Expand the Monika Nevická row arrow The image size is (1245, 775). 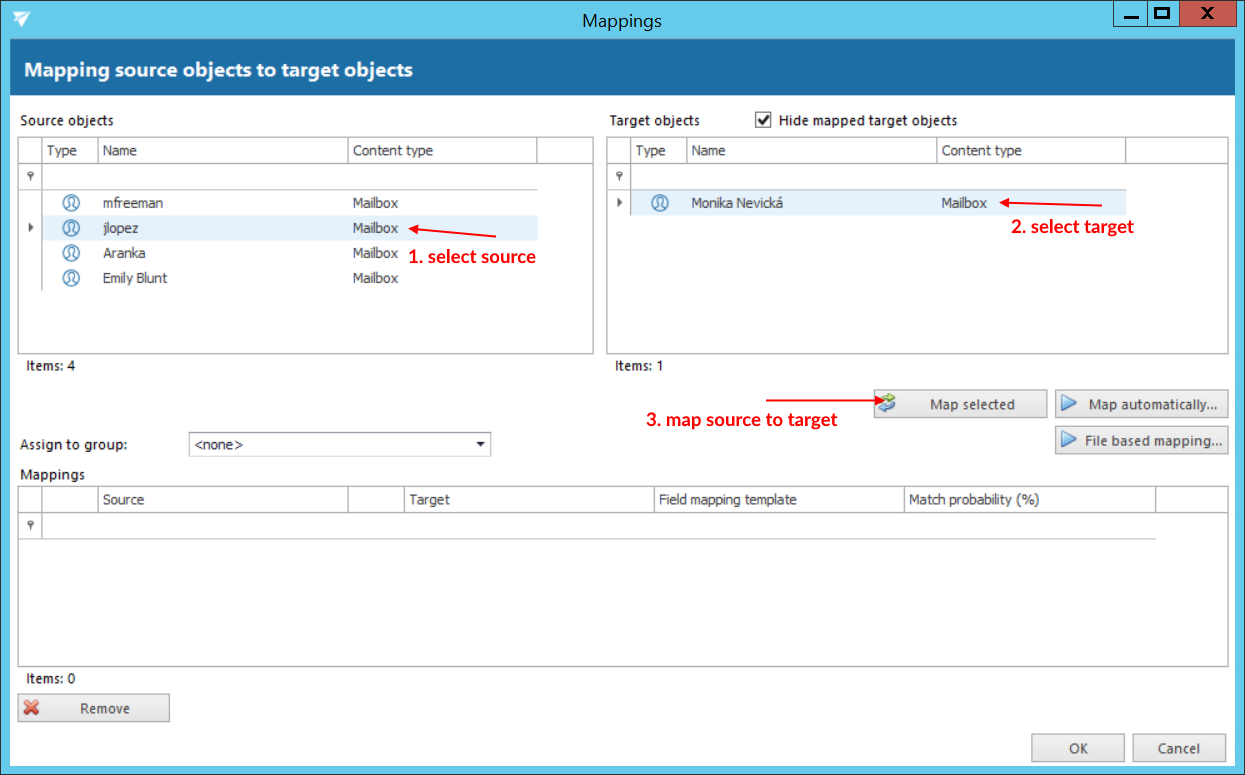click(619, 203)
